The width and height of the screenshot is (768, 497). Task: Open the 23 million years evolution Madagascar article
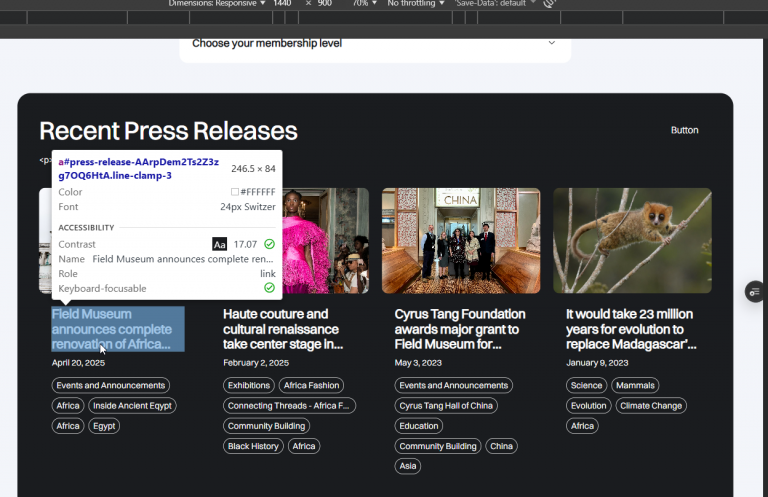[x=631, y=329]
